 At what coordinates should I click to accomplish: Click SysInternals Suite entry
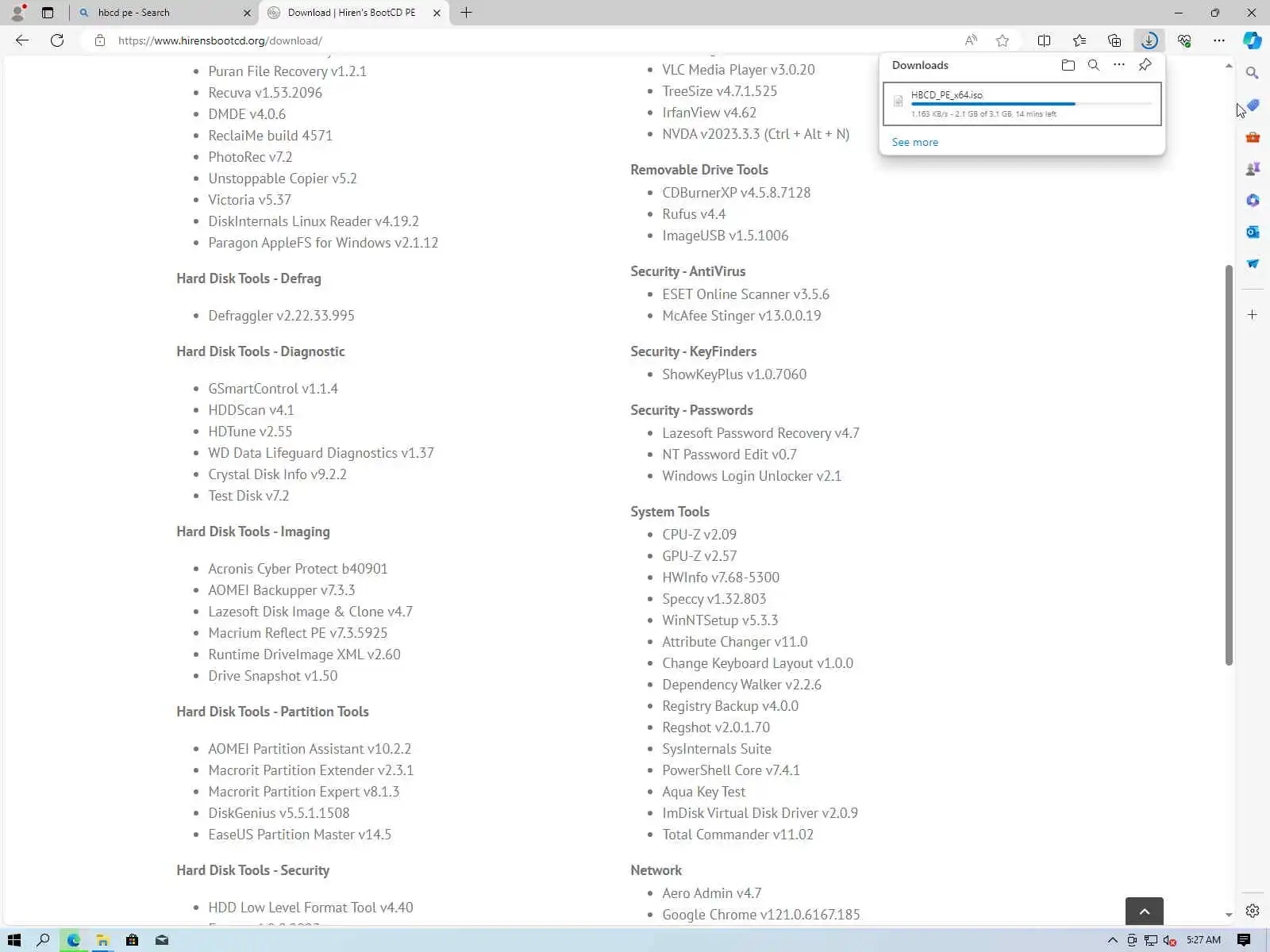tap(717, 749)
